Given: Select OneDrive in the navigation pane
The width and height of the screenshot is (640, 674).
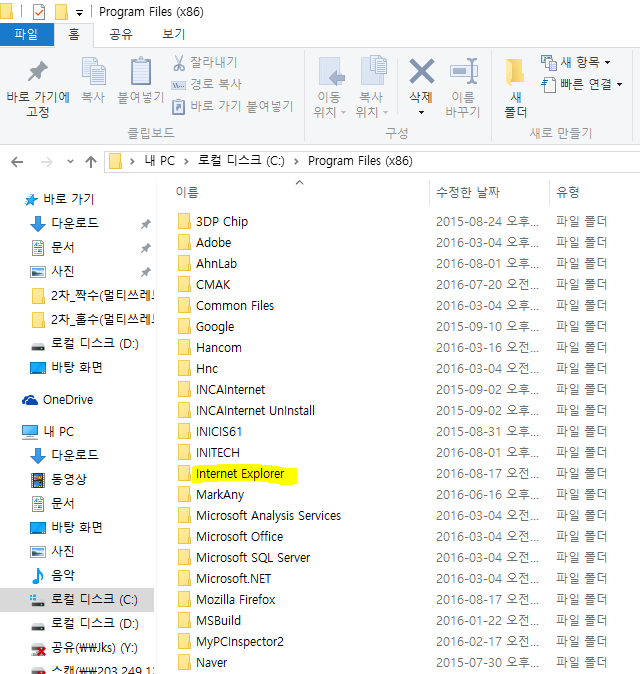Looking at the screenshot, I should coord(67,400).
